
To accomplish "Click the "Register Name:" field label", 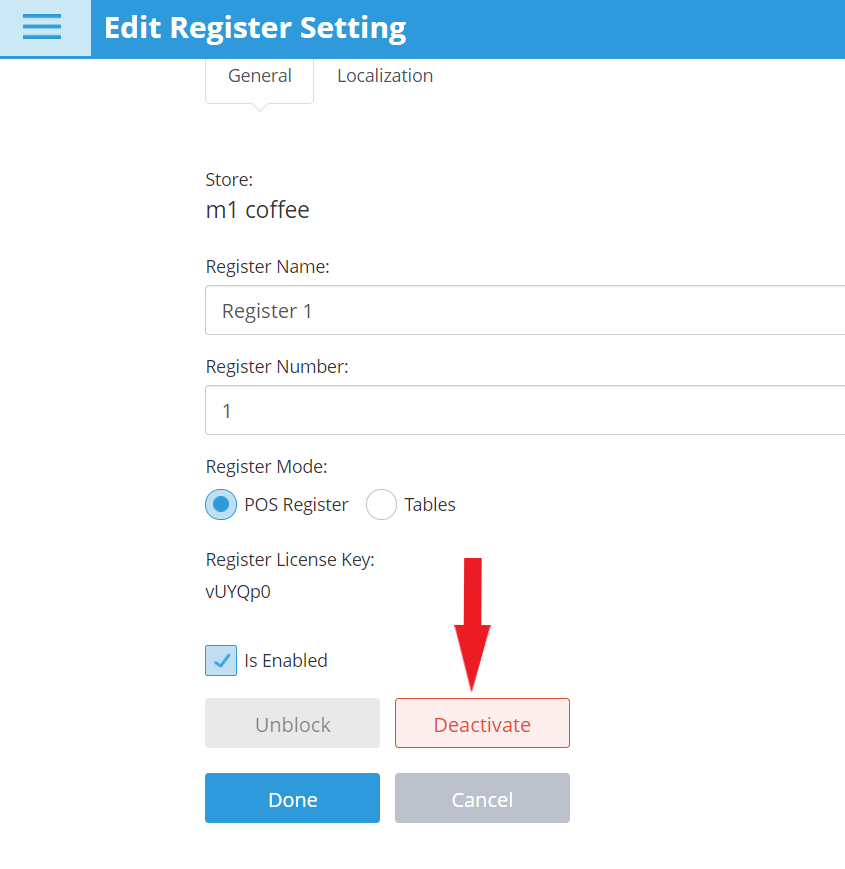I will coord(268,267).
